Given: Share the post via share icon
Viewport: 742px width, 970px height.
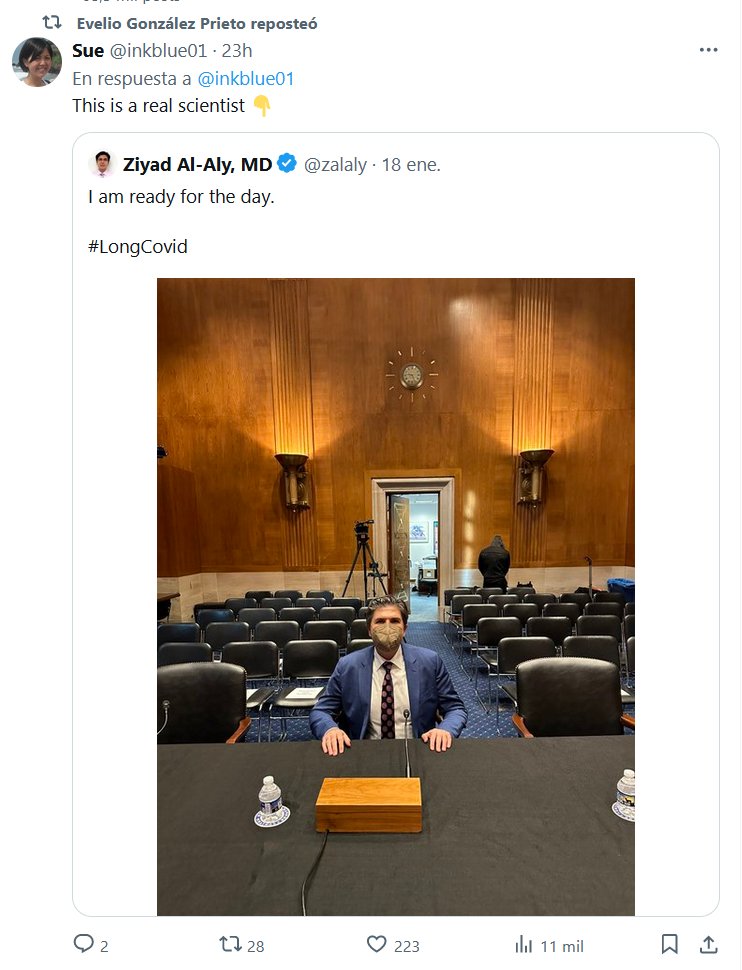Looking at the screenshot, I should click(708, 944).
